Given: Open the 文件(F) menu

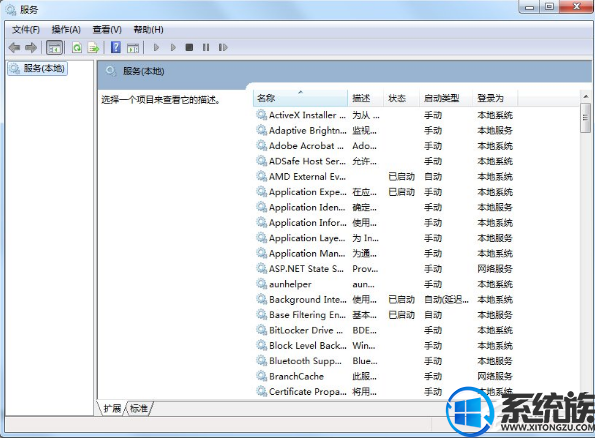Looking at the screenshot, I should 26,30.
